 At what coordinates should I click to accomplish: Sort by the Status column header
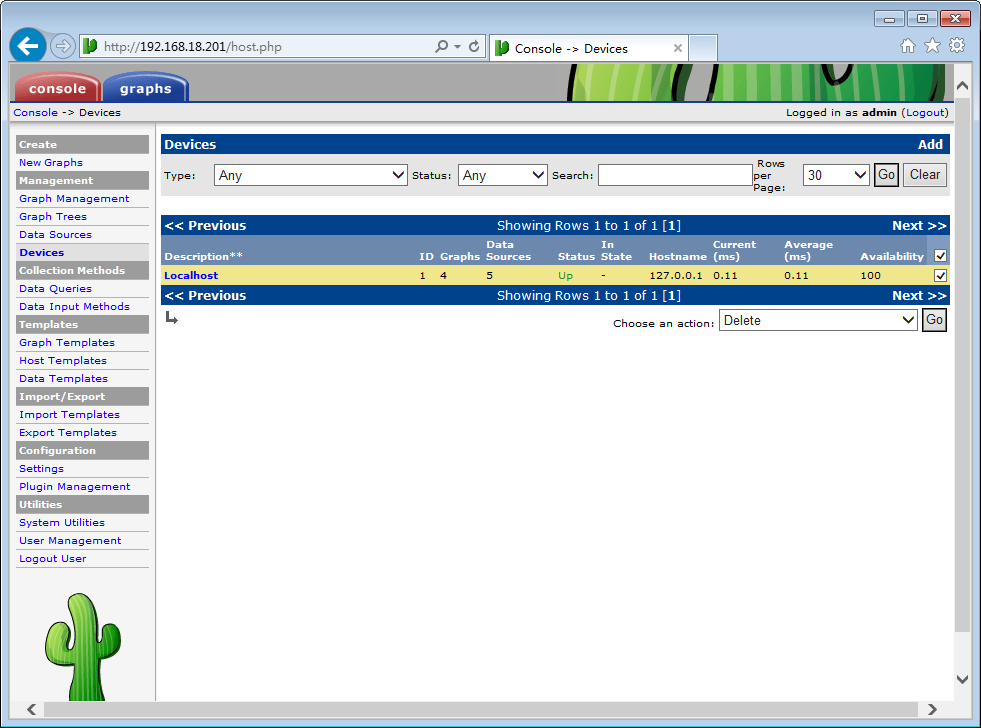576,256
